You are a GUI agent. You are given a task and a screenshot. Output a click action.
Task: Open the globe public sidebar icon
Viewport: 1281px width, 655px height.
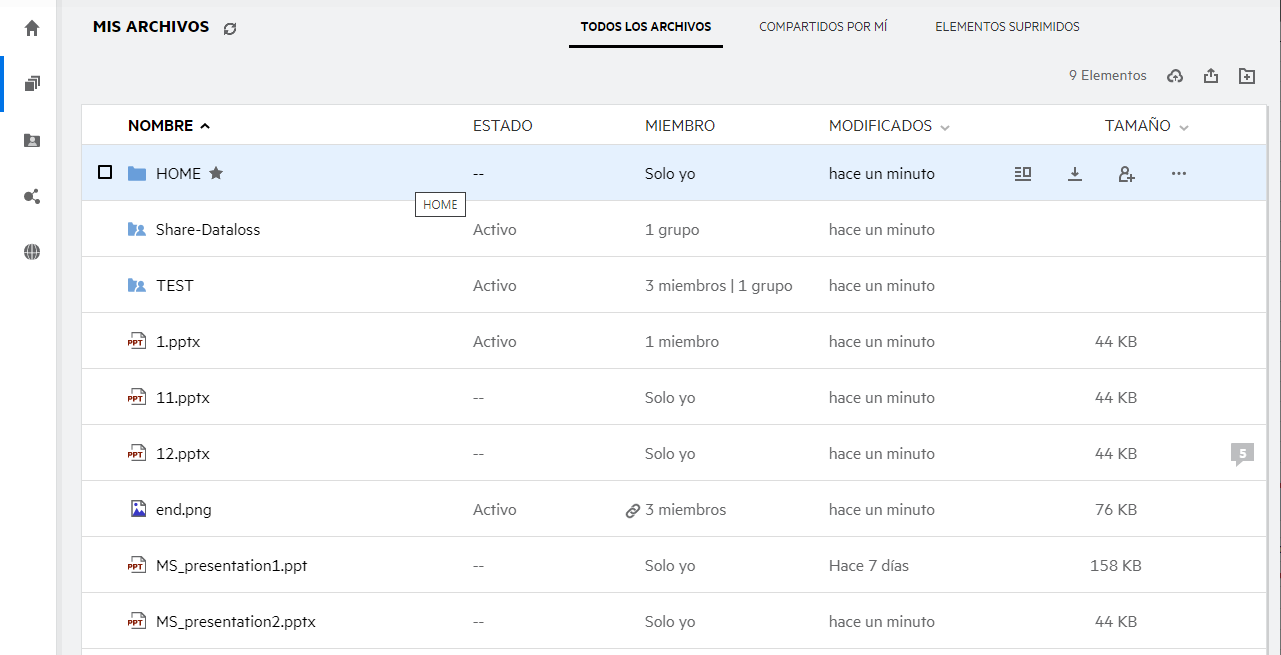(x=32, y=253)
